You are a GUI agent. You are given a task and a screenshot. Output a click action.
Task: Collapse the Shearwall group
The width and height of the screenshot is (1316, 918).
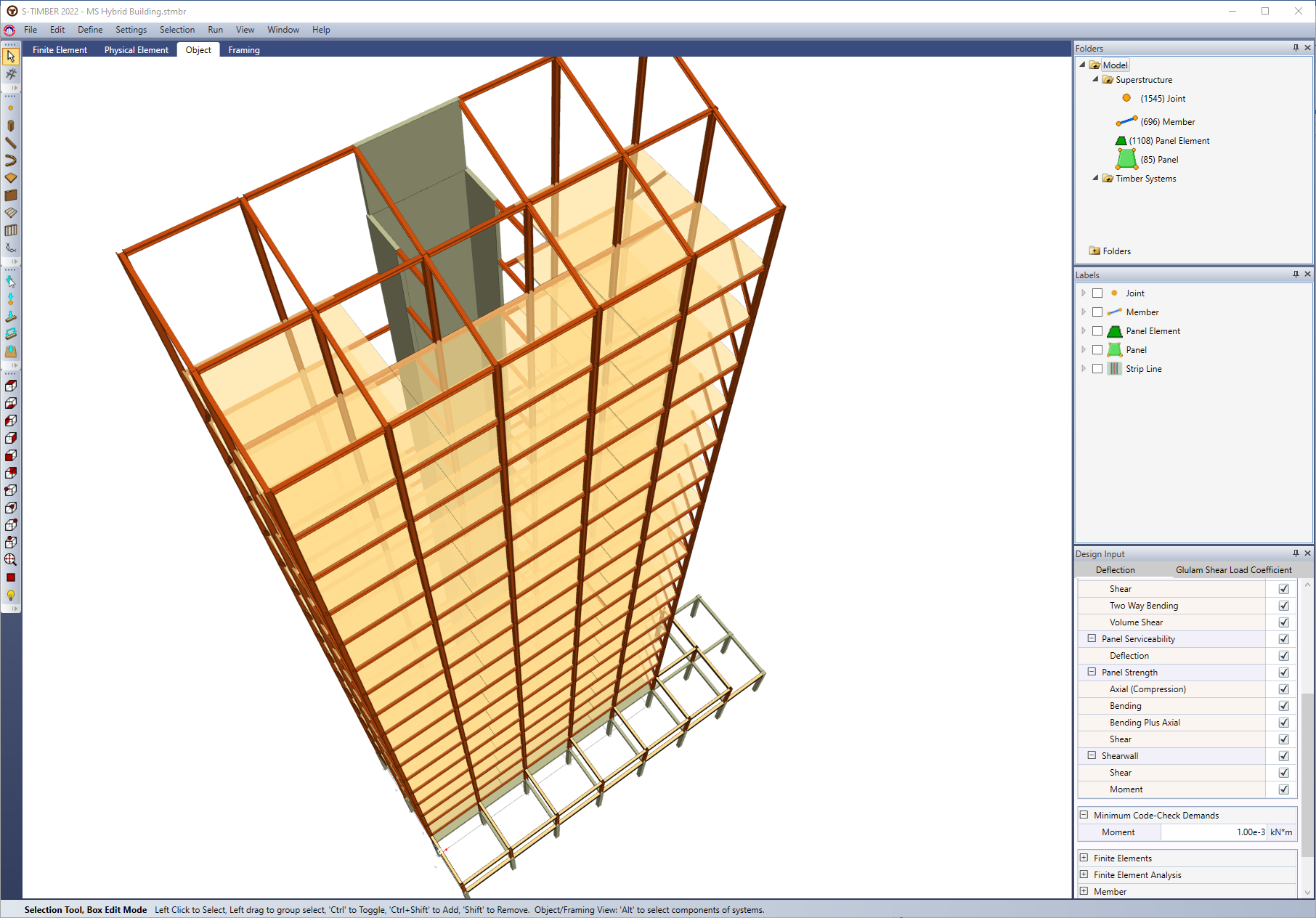click(x=1092, y=756)
